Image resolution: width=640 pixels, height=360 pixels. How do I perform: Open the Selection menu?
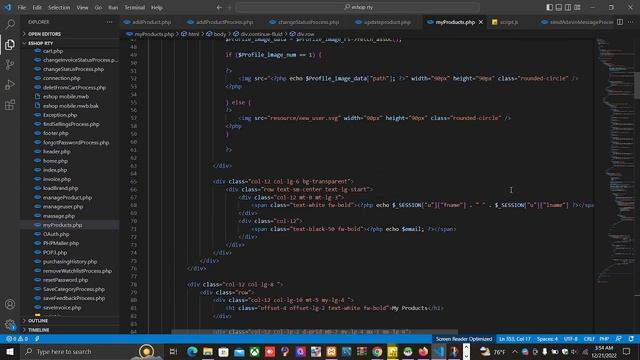pyautogui.click(x=59, y=7)
